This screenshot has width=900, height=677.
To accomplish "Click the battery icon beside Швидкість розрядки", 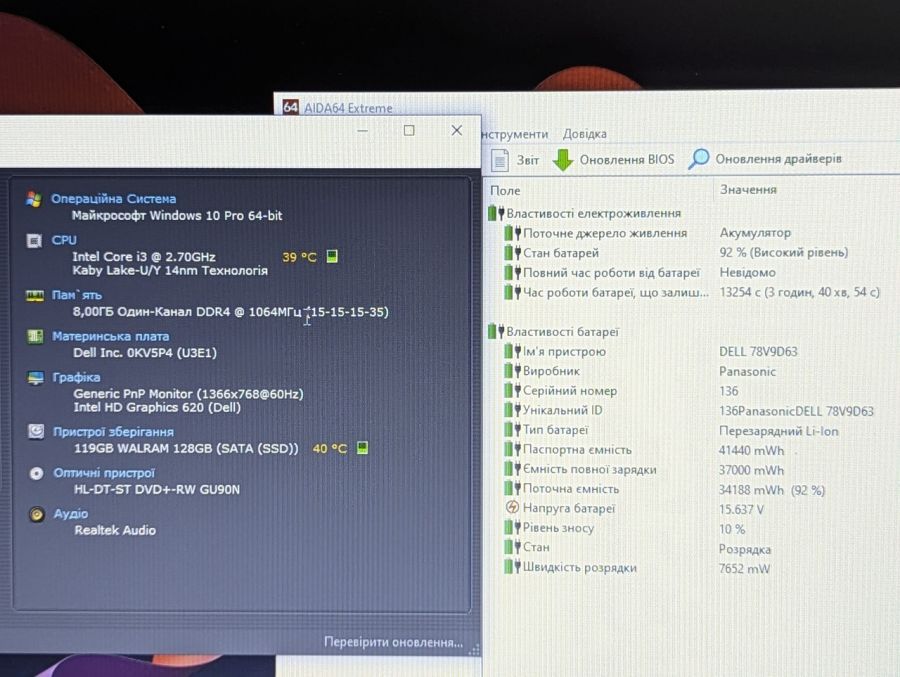I will (513, 567).
